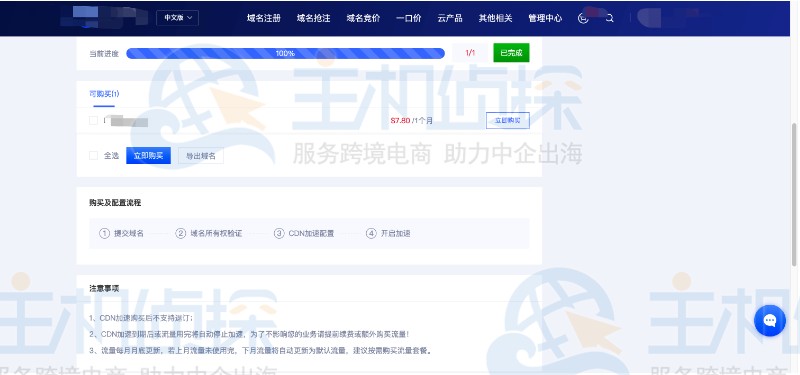This screenshot has width=800, height=375.
Task: Click step 1 提交域名 circle icon
Action: point(105,233)
